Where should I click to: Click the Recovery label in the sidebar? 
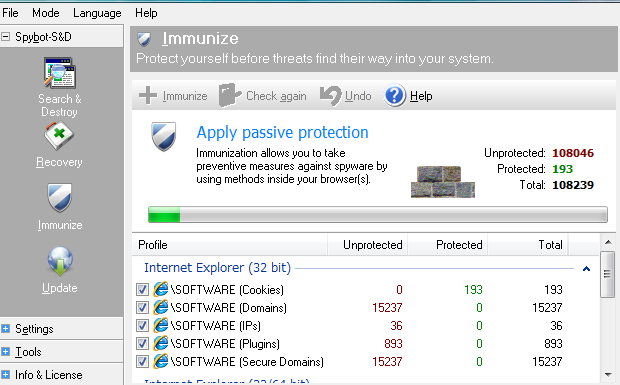click(x=59, y=162)
